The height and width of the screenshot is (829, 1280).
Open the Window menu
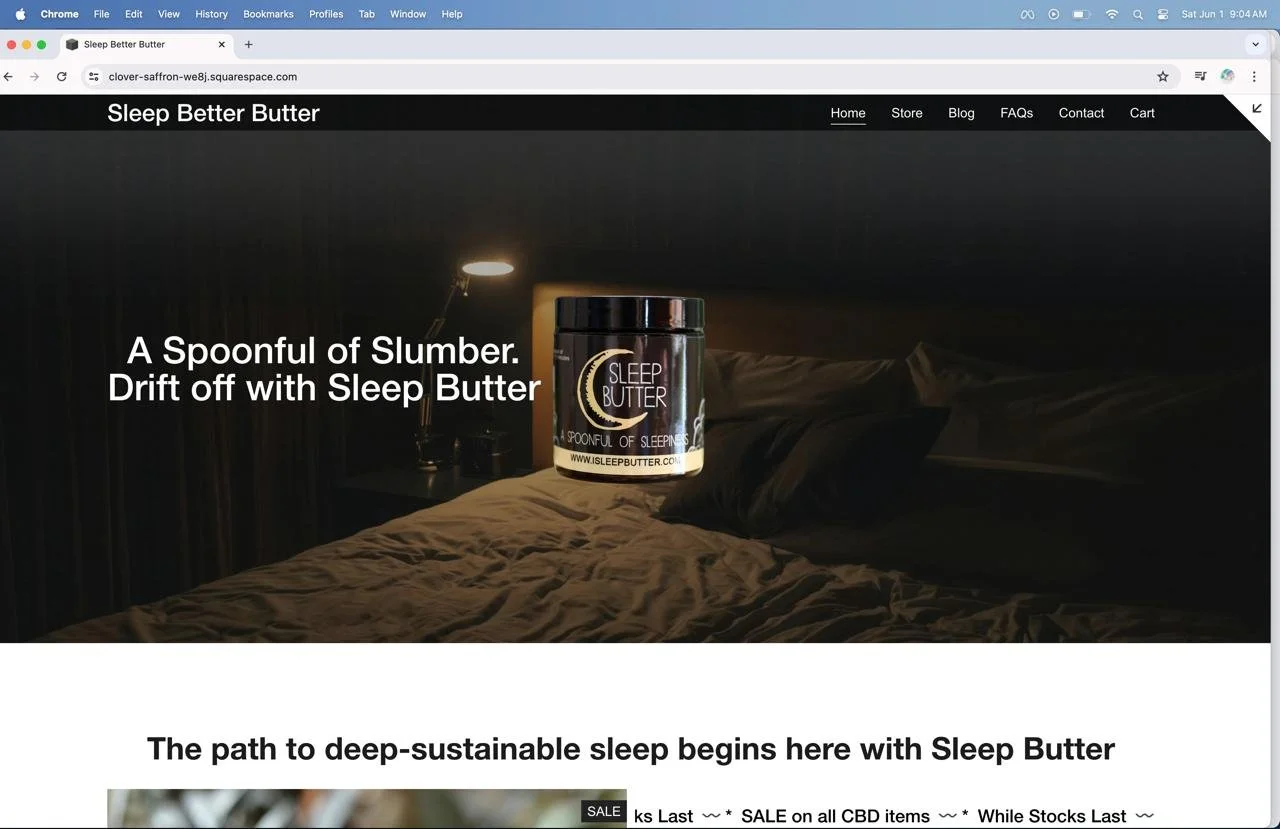point(407,14)
